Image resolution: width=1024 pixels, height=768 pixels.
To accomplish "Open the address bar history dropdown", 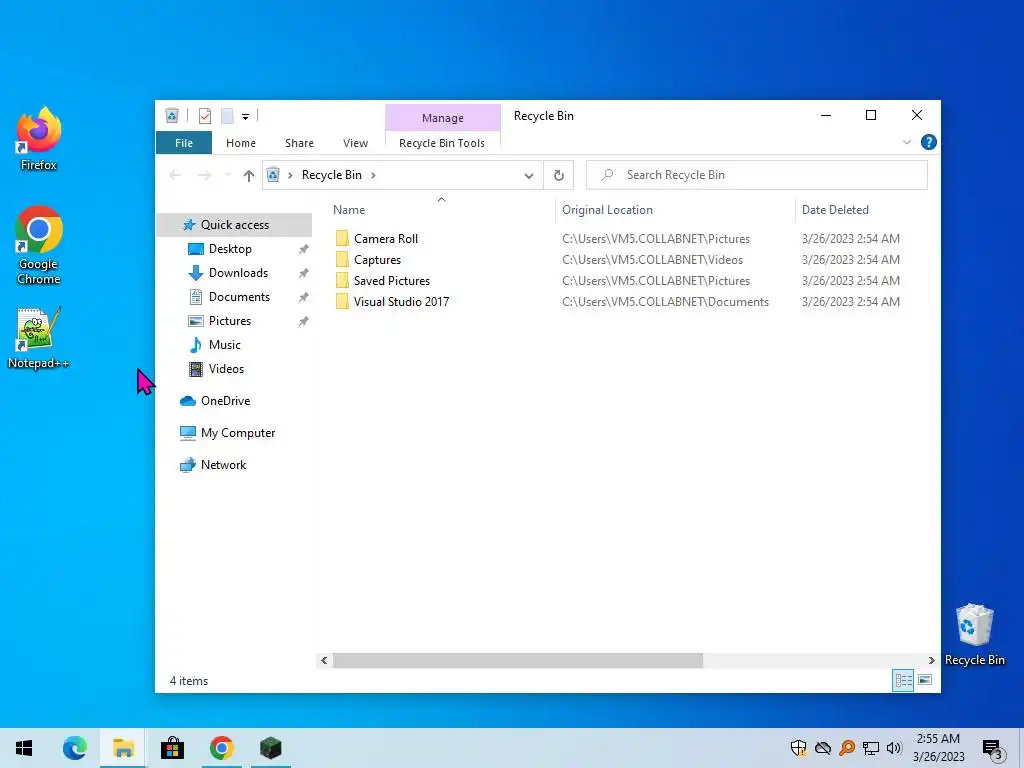I will point(529,175).
